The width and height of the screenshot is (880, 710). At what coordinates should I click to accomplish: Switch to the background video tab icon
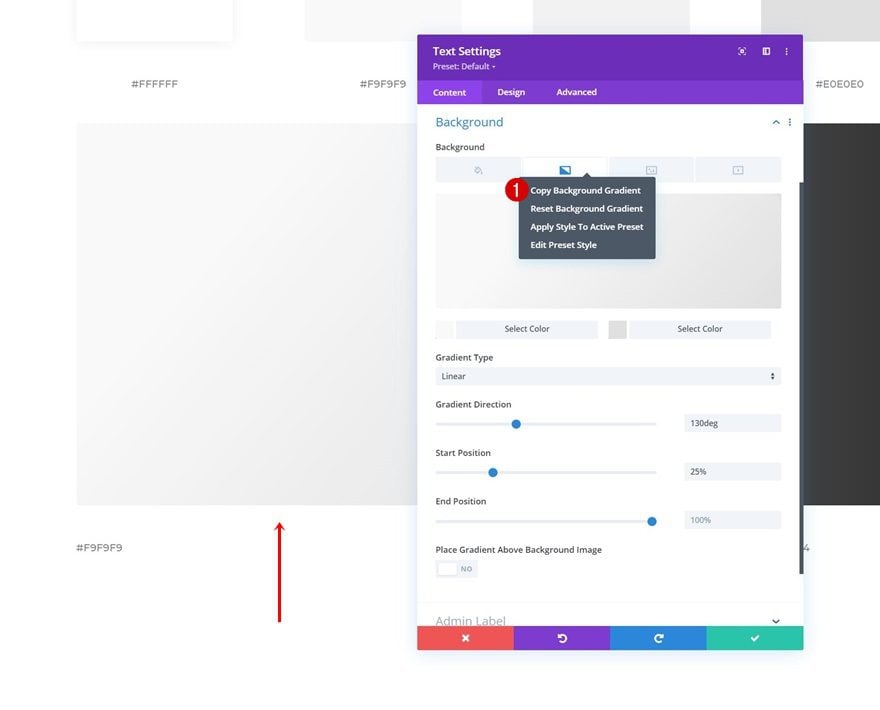(x=738, y=170)
